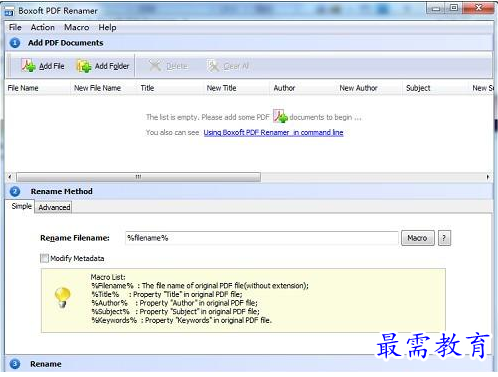Open the Macro menu
The width and height of the screenshot is (498, 377).
pyautogui.click(x=77, y=27)
